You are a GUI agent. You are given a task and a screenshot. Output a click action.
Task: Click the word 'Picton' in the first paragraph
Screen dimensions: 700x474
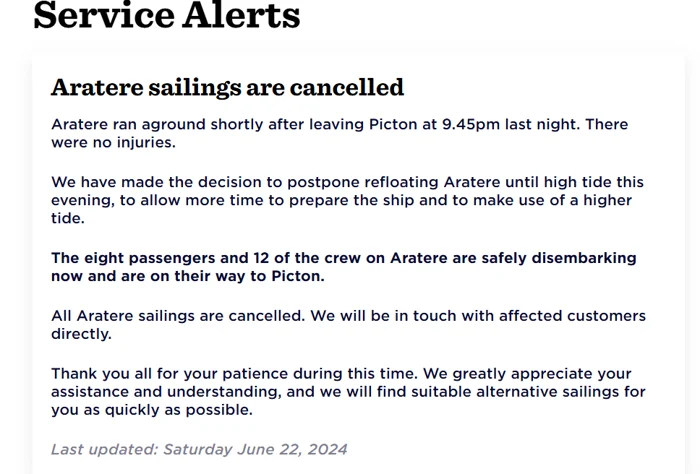393,124
